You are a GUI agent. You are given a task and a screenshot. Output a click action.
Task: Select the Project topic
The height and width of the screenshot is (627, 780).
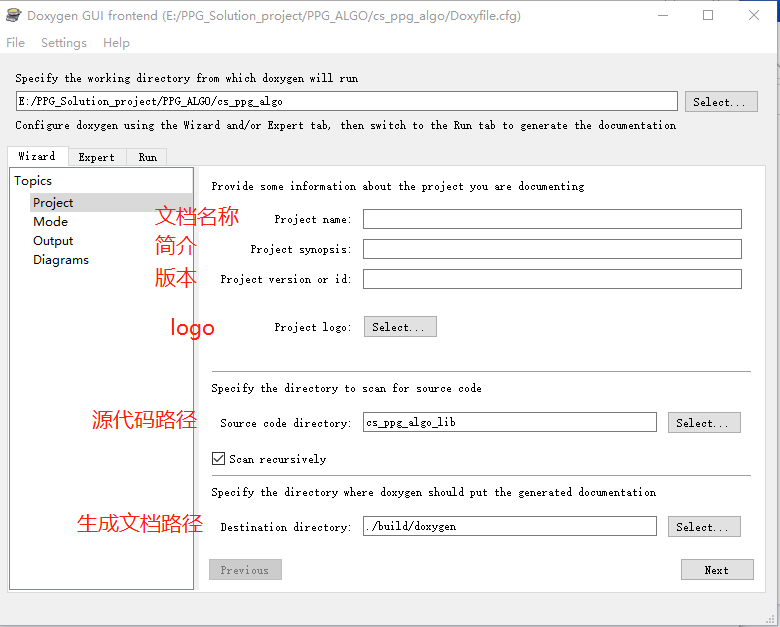(x=111, y=203)
